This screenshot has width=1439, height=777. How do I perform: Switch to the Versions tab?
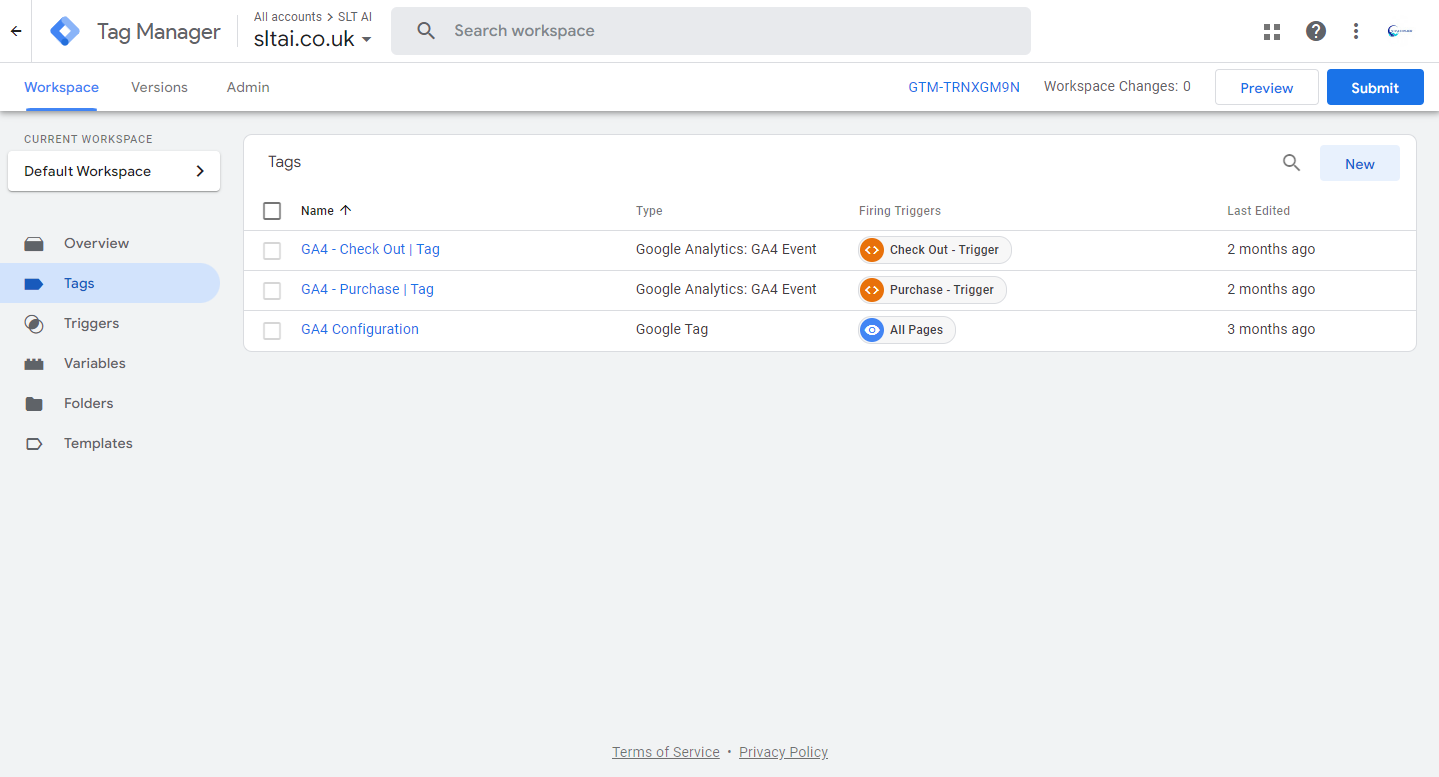tap(159, 87)
